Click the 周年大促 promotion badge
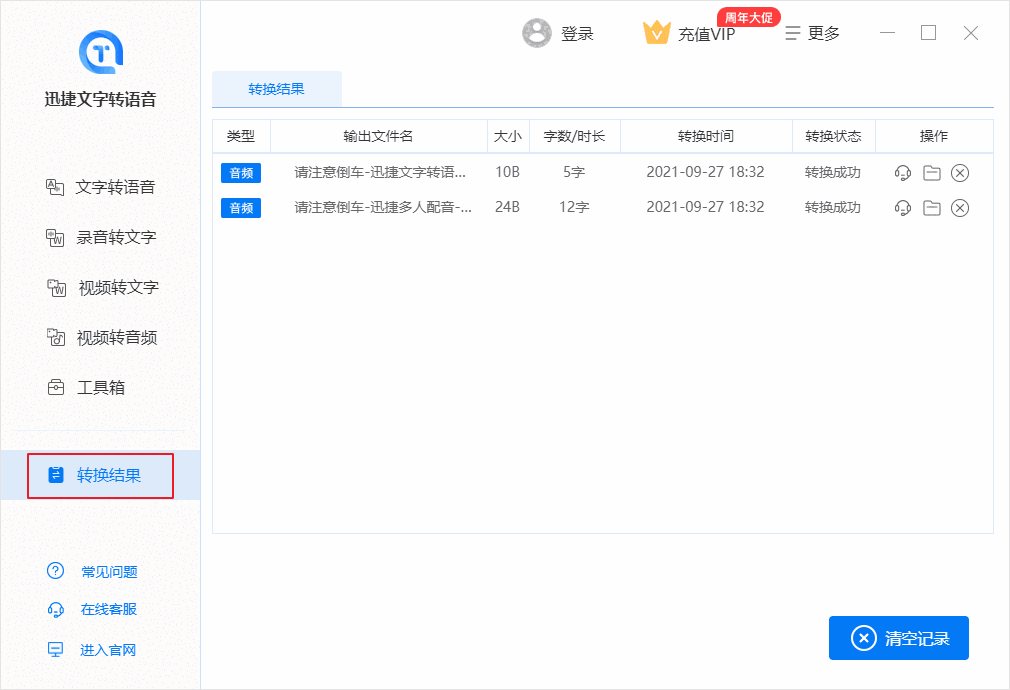Screen dimensions: 1010x690 [x=748, y=16]
